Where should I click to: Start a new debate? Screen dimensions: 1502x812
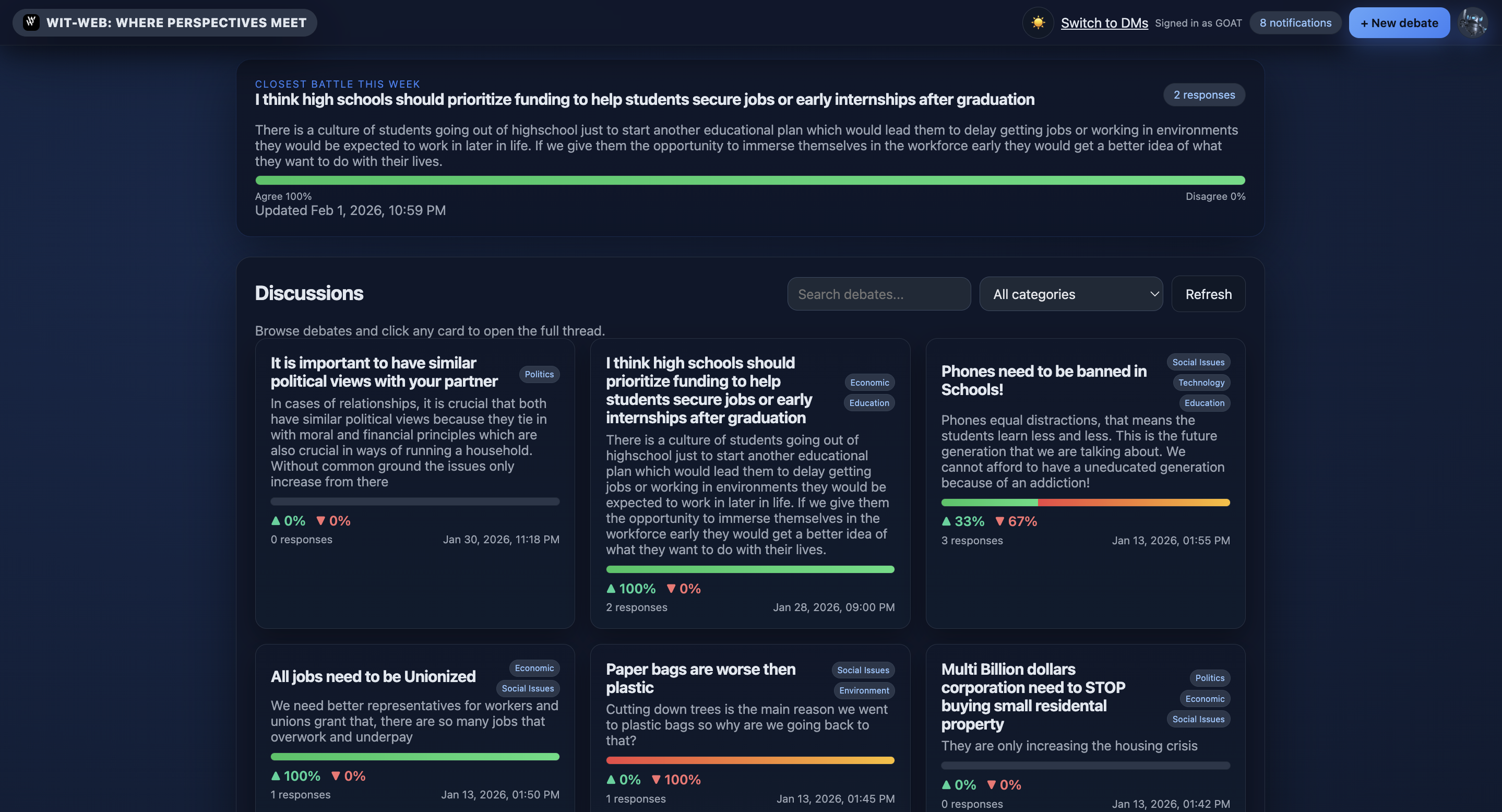[x=1399, y=23]
